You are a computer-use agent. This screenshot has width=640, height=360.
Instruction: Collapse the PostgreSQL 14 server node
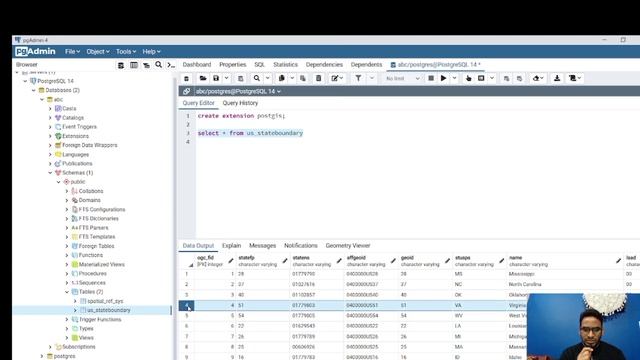(25, 81)
